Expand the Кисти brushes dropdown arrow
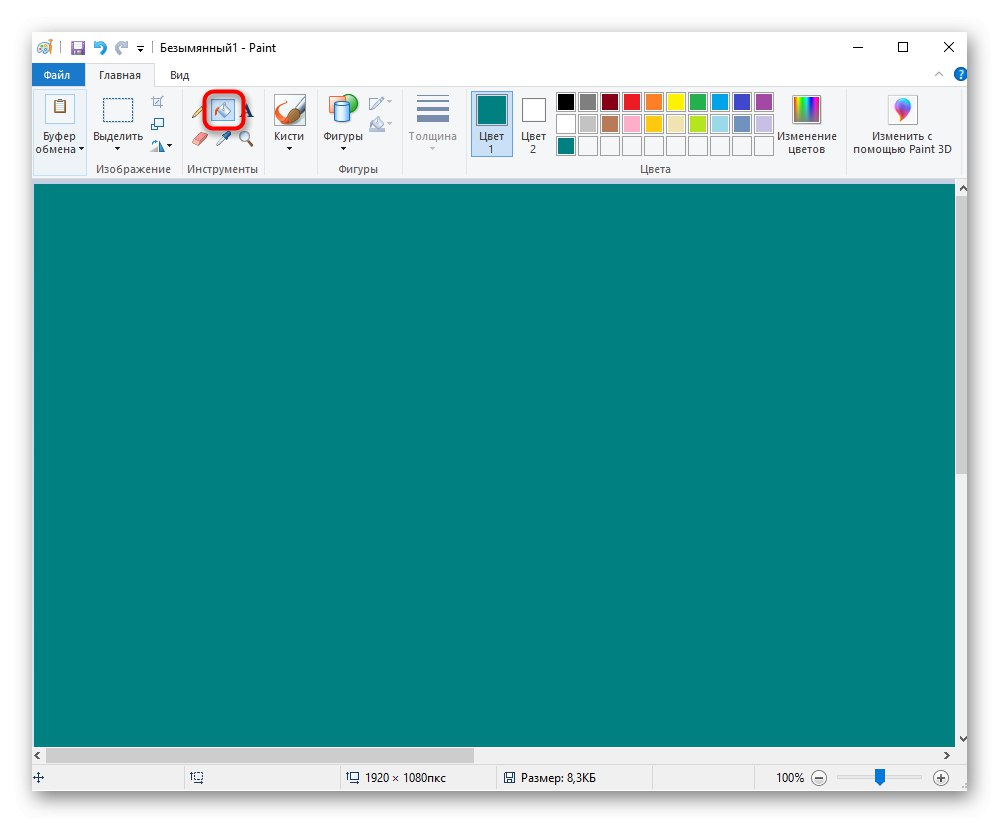Image resolution: width=999 pixels, height=823 pixels. click(289, 149)
